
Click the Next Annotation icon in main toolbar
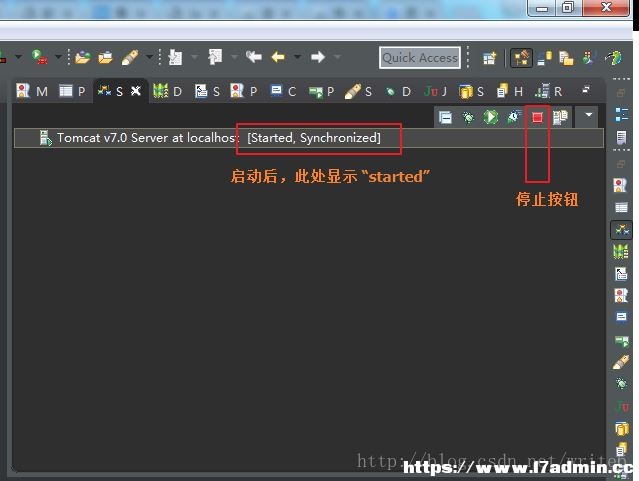(x=175, y=57)
